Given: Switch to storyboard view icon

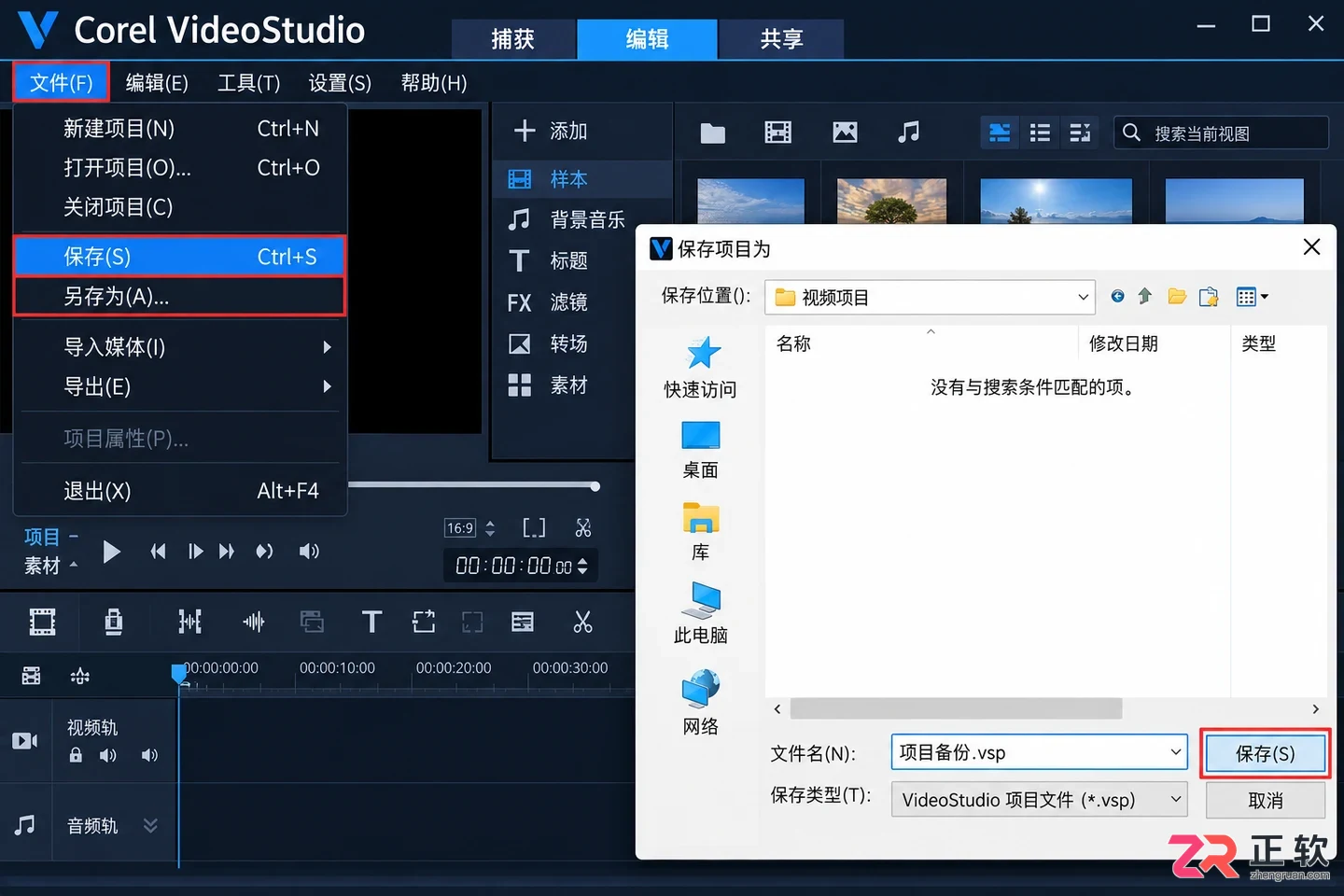Looking at the screenshot, I should click(x=43, y=622).
